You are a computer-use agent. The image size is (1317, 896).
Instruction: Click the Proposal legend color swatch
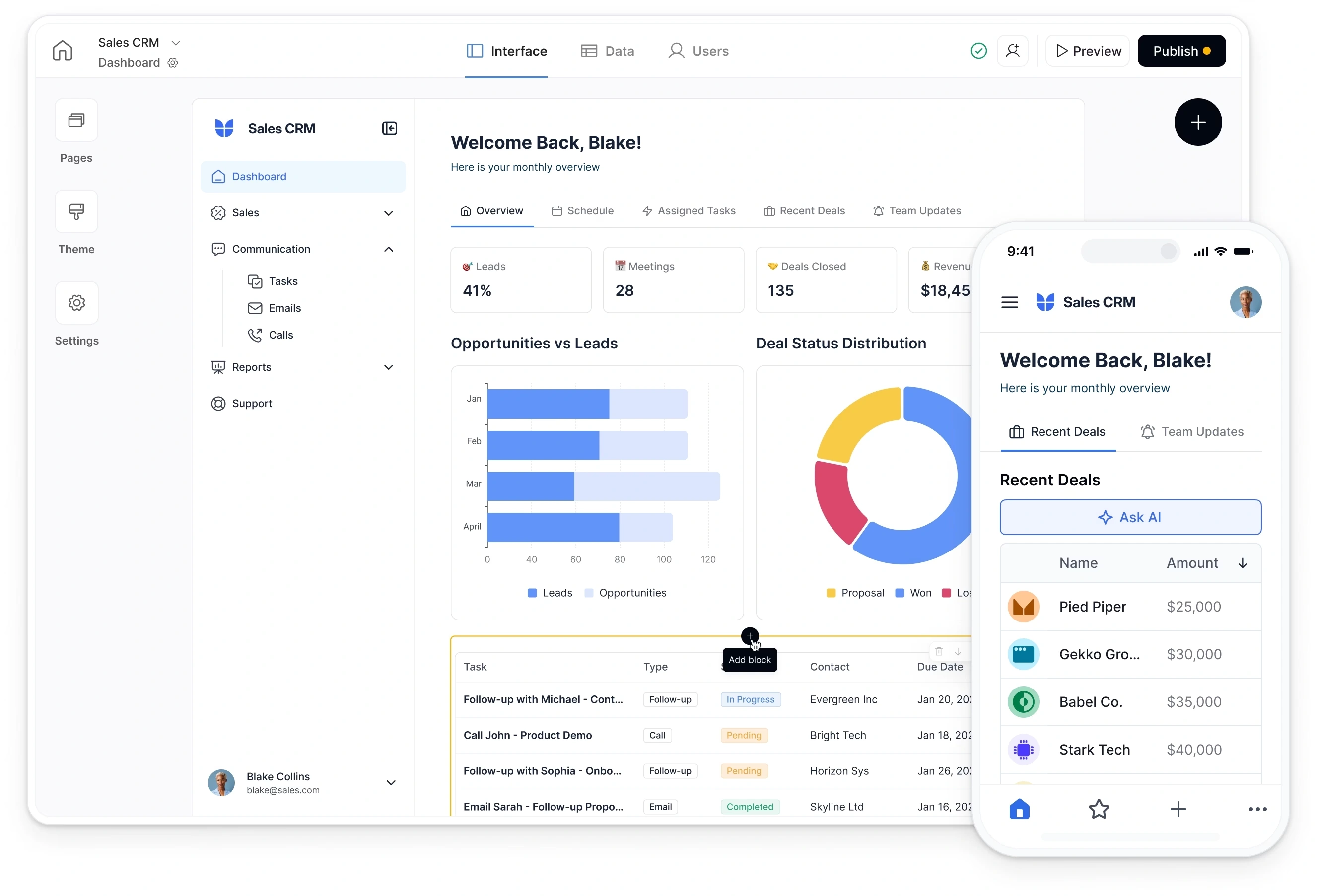pyautogui.click(x=831, y=593)
